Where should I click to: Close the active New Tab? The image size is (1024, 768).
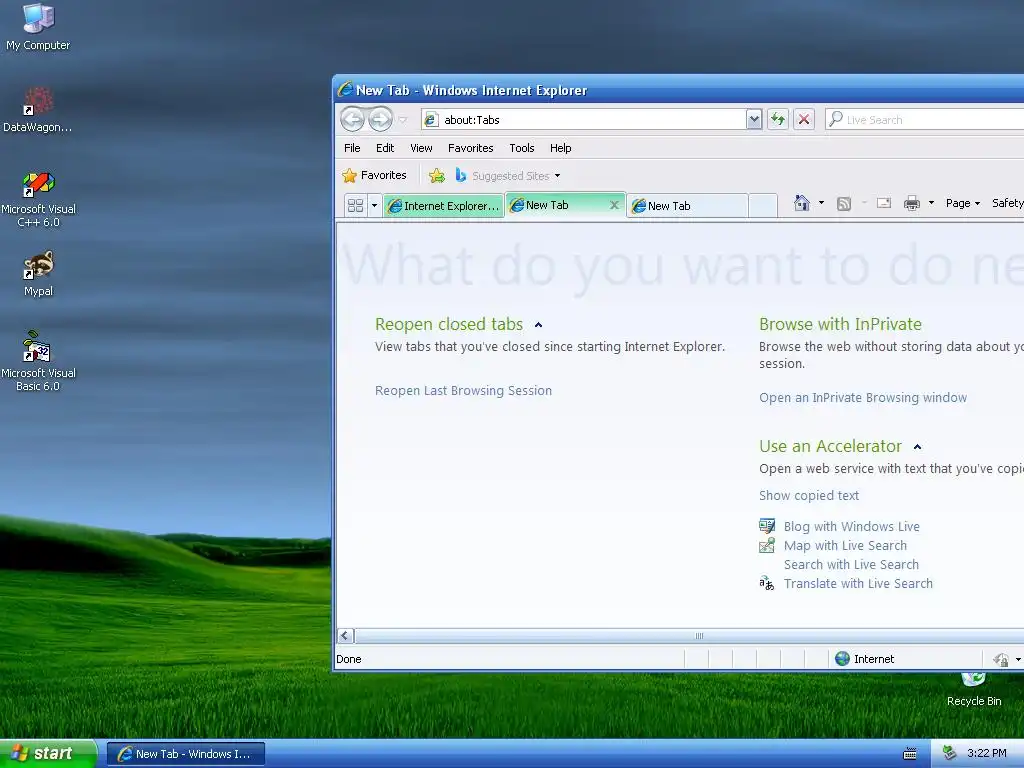point(614,205)
